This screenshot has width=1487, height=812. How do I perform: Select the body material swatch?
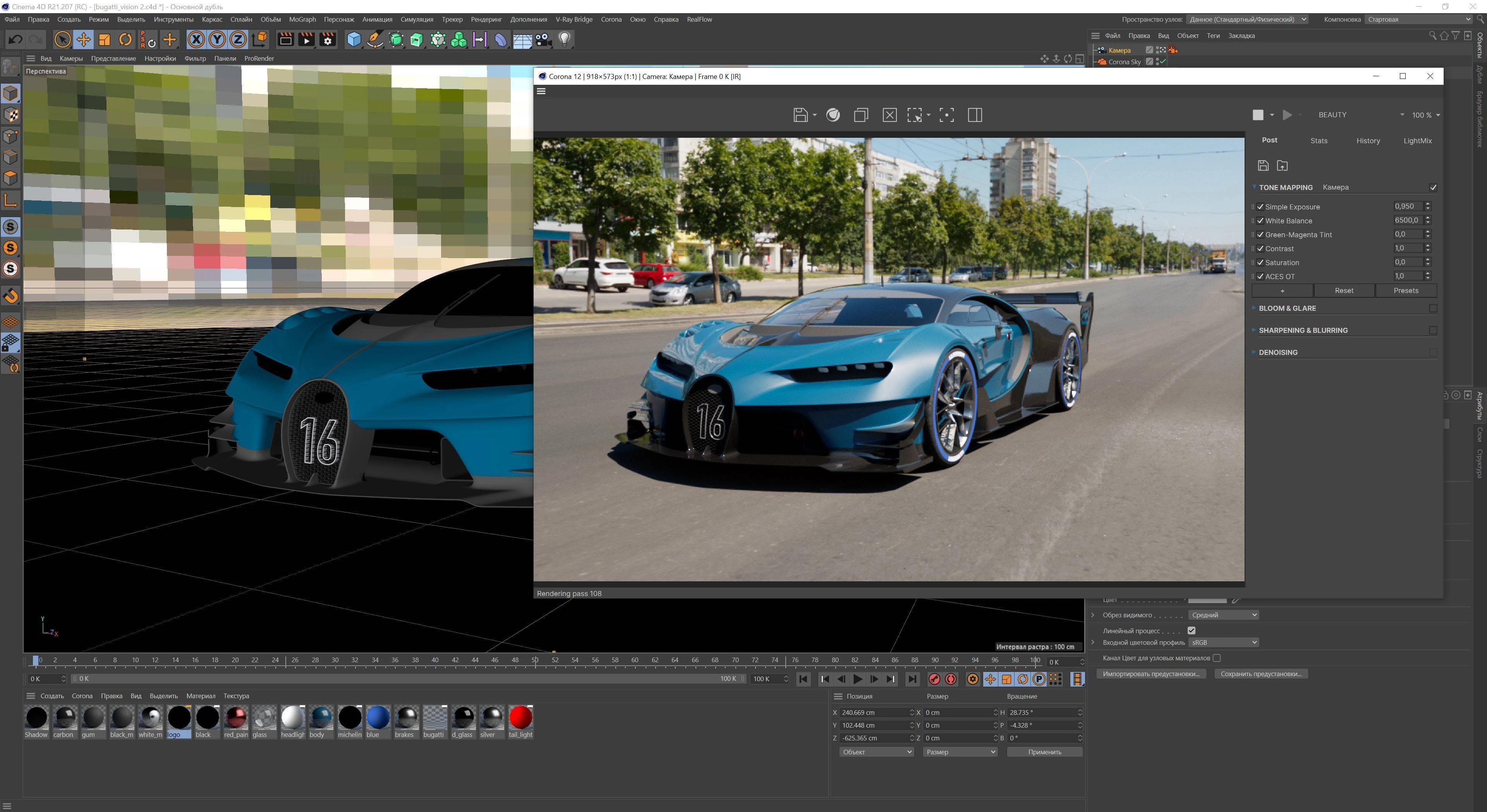(321, 717)
